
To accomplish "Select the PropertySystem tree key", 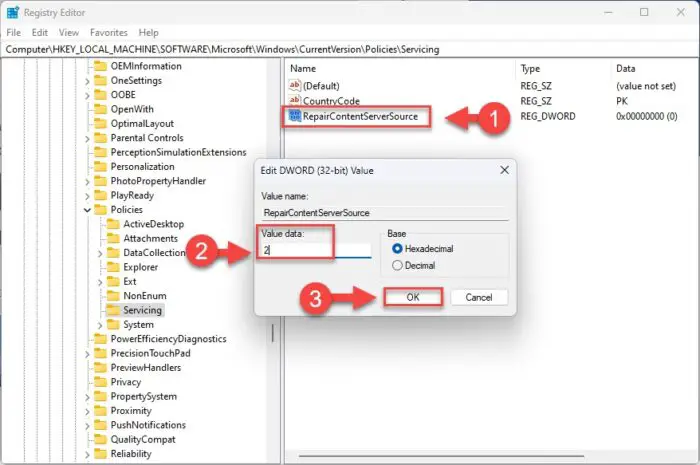I will 143,396.
